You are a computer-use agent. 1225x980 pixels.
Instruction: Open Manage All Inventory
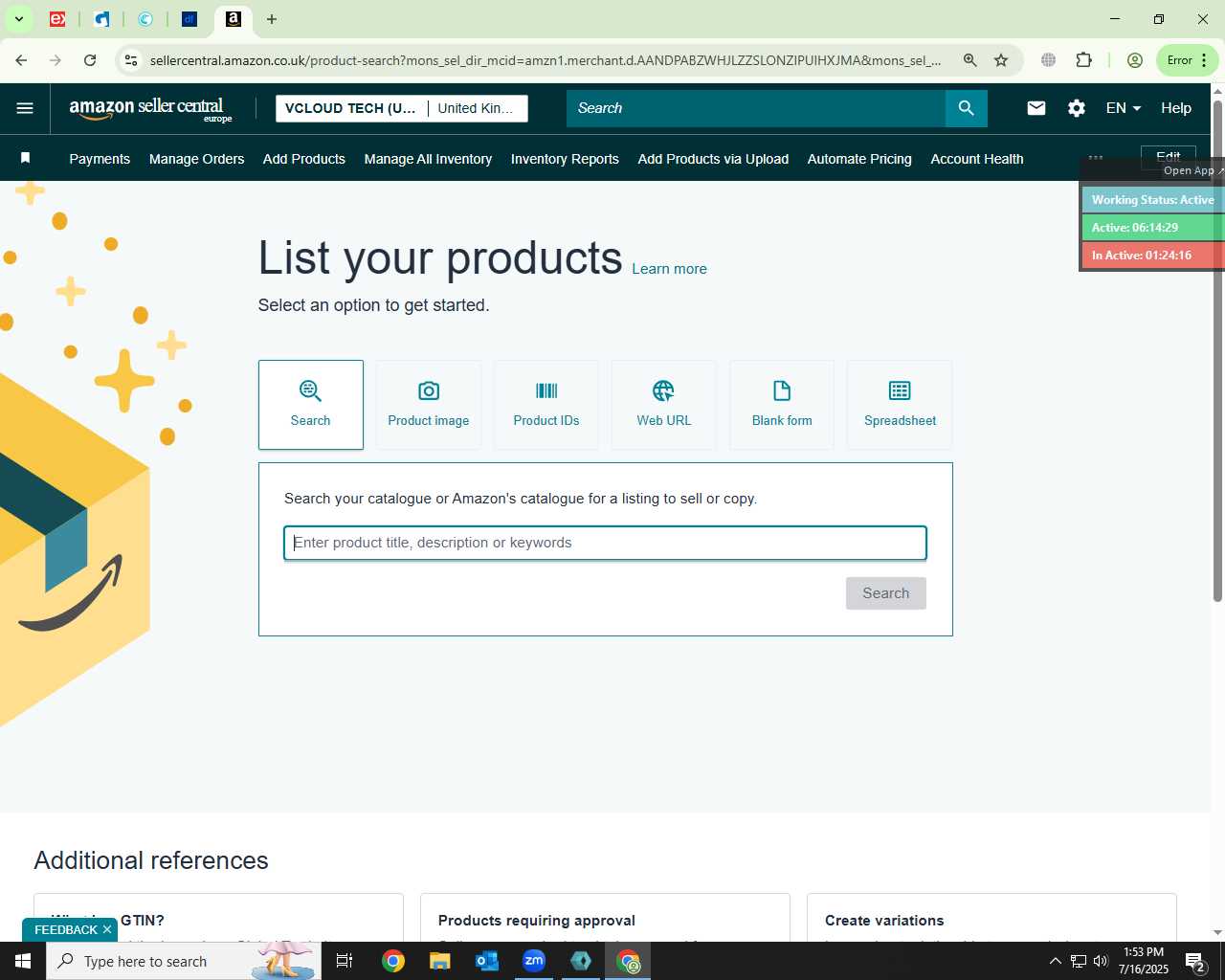tap(428, 159)
